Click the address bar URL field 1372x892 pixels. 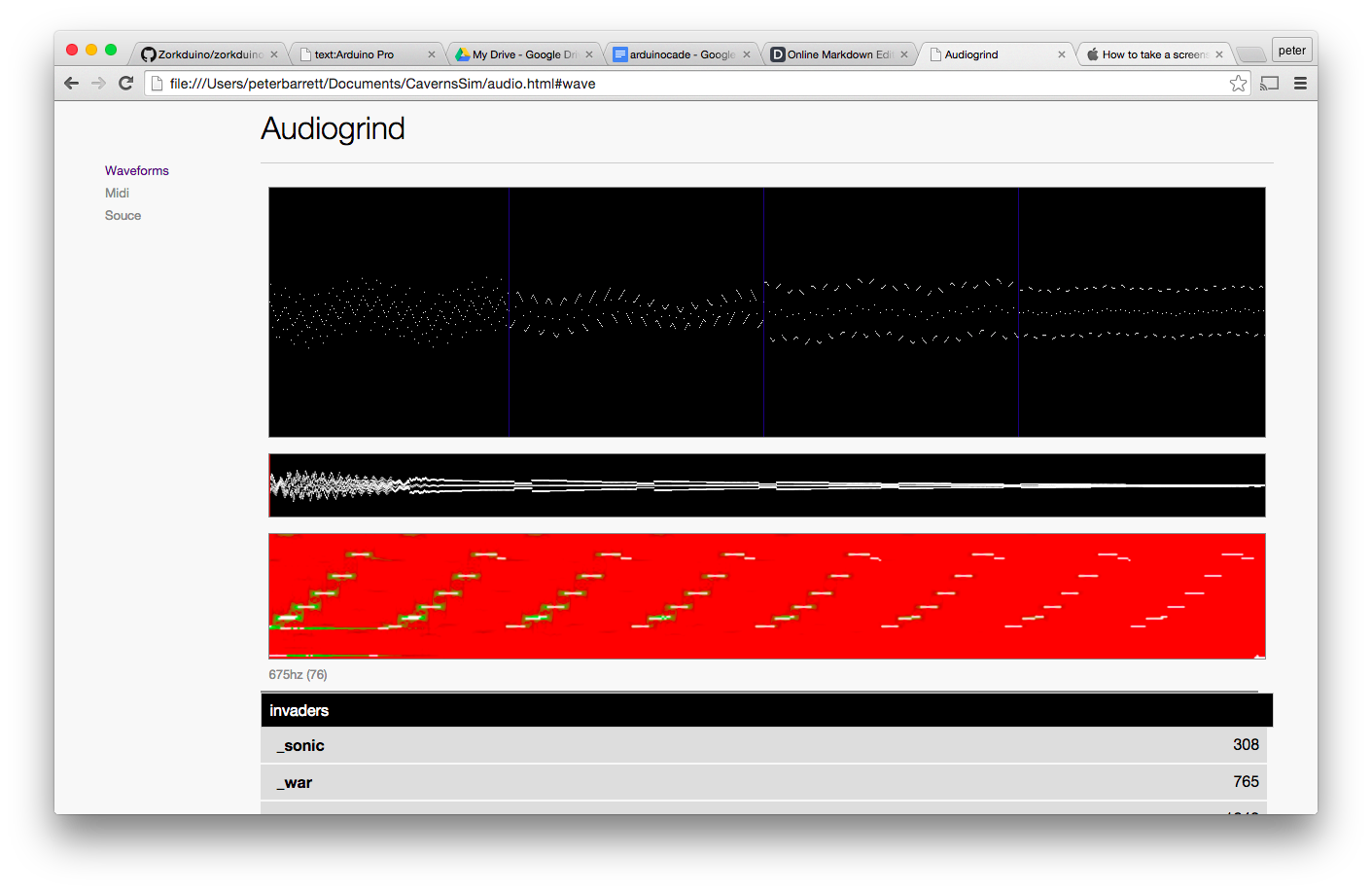click(697, 84)
